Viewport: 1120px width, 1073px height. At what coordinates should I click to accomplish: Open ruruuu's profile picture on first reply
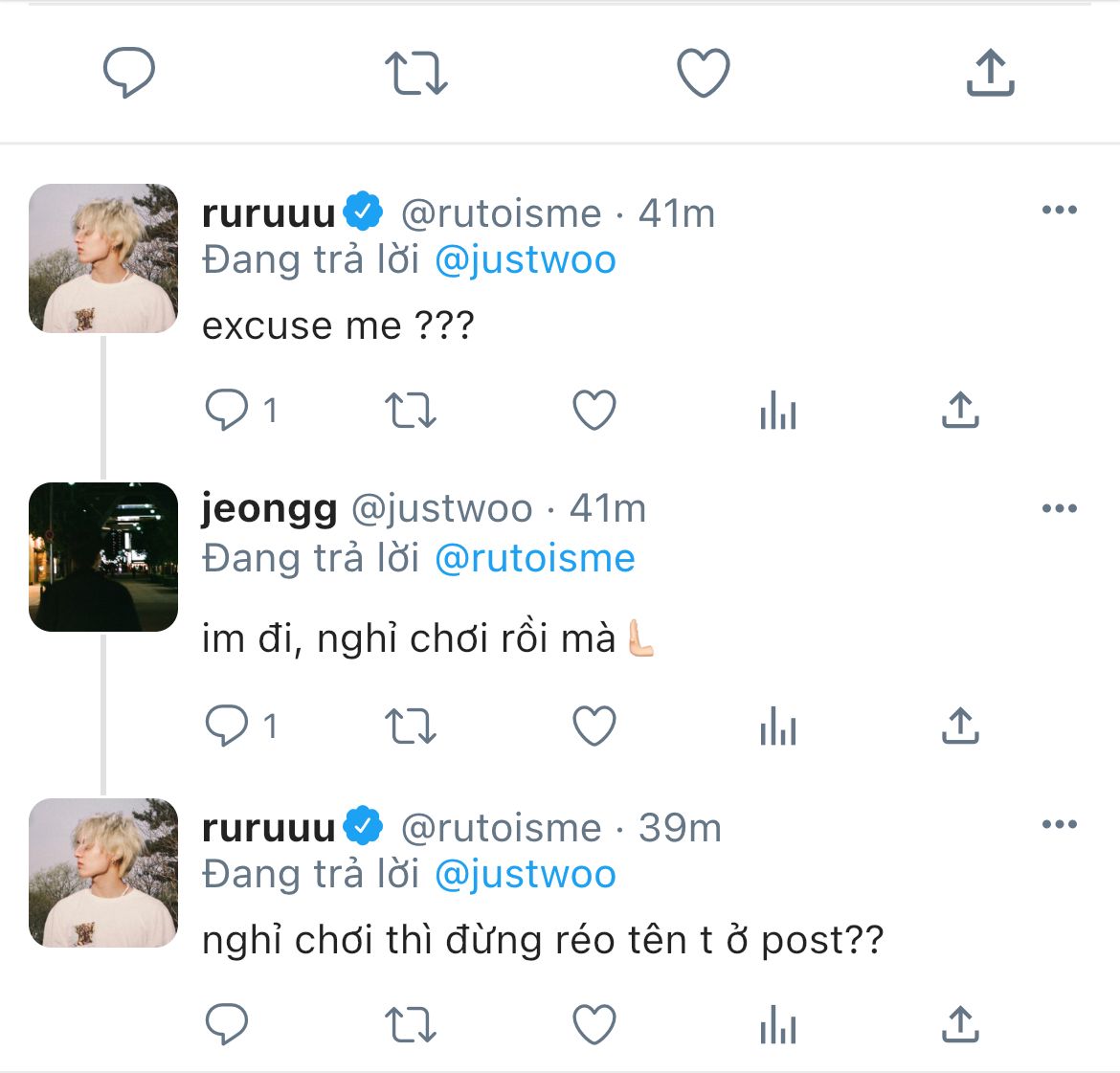pyautogui.click(x=102, y=257)
